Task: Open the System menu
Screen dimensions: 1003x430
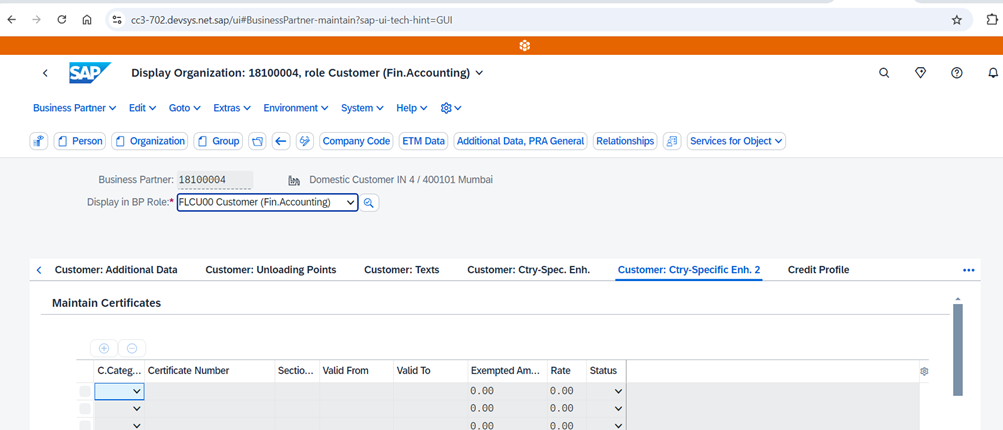Action: point(362,108)
